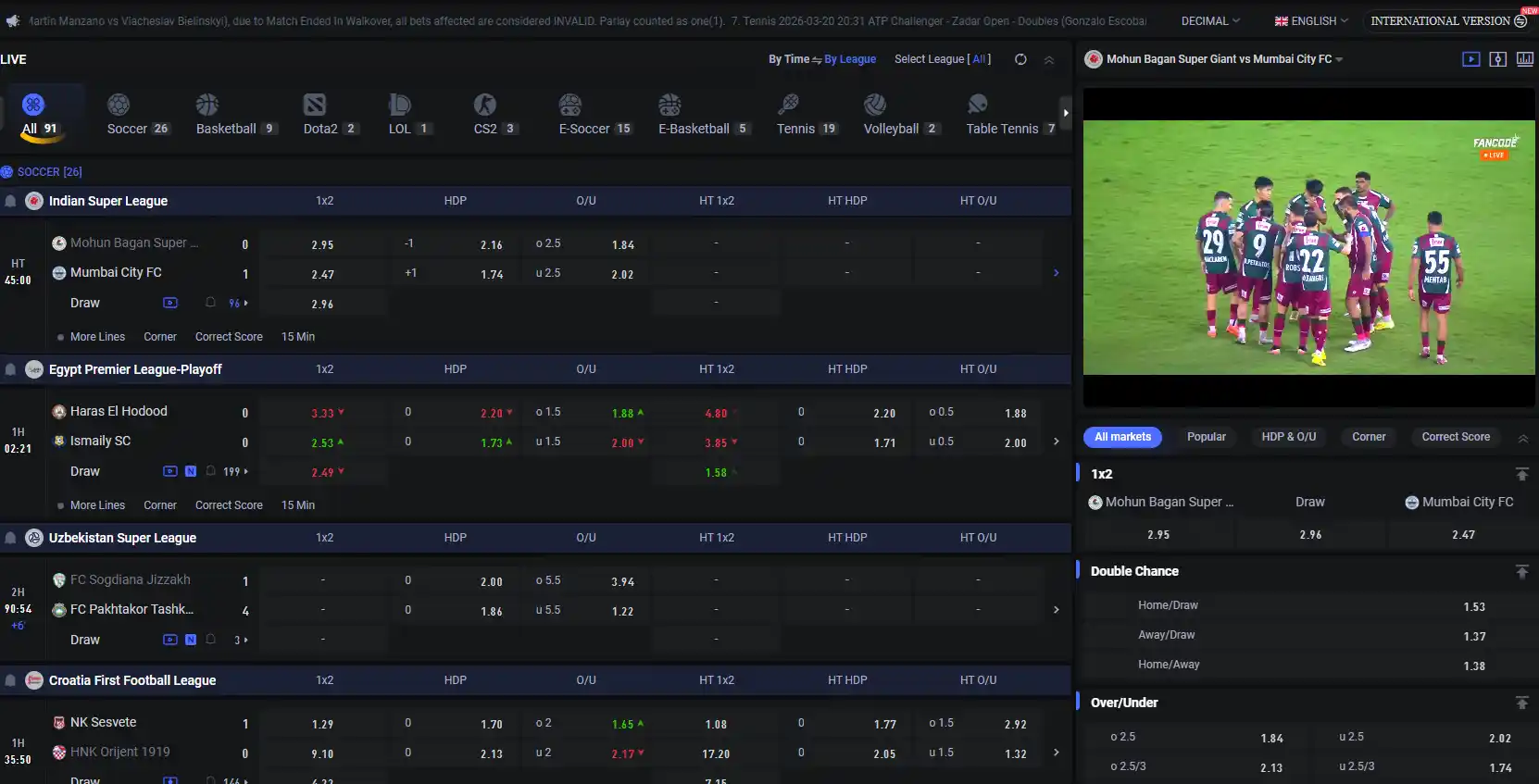Switch sorting to By Time

[x=789, y=59]
